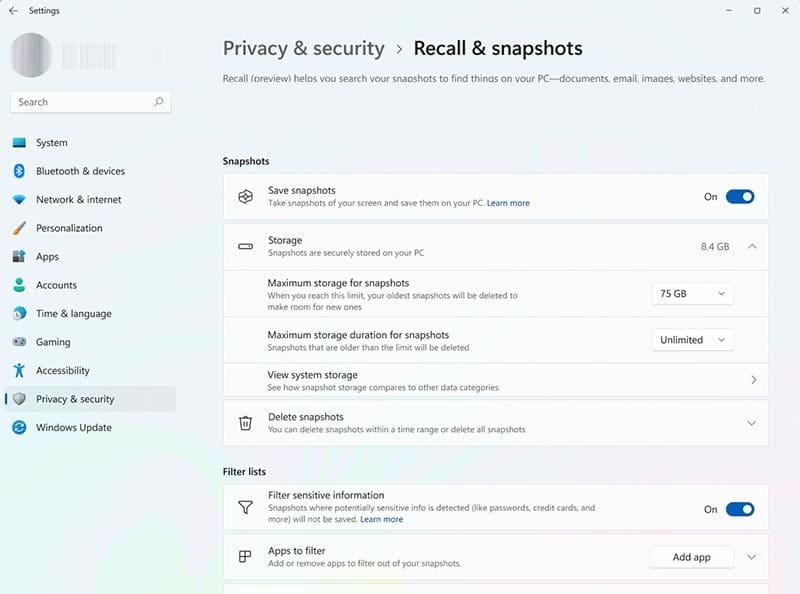Click the Apps to filter title

click(296, 551)
